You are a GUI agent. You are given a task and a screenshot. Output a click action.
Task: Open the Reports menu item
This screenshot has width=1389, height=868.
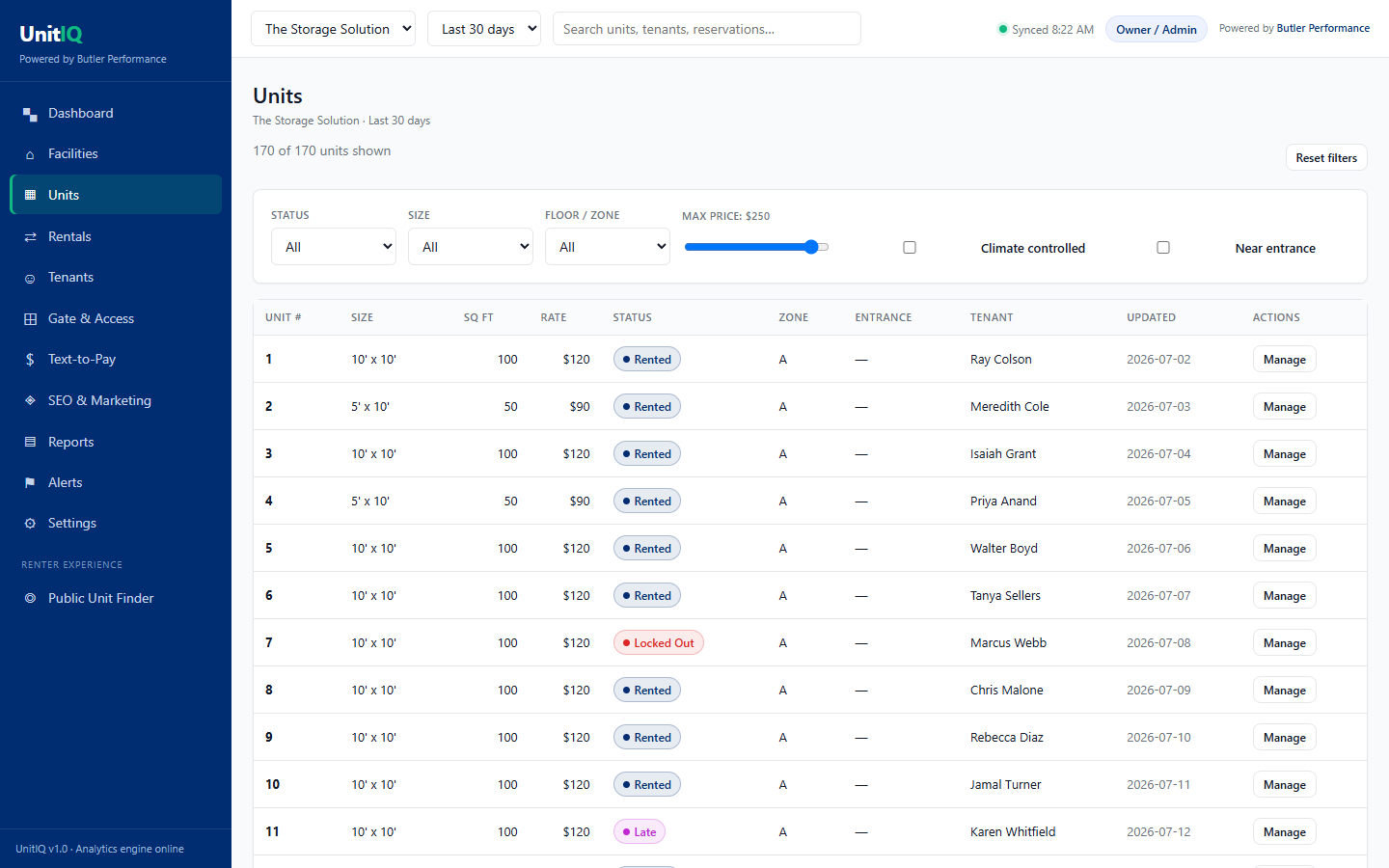116,442
